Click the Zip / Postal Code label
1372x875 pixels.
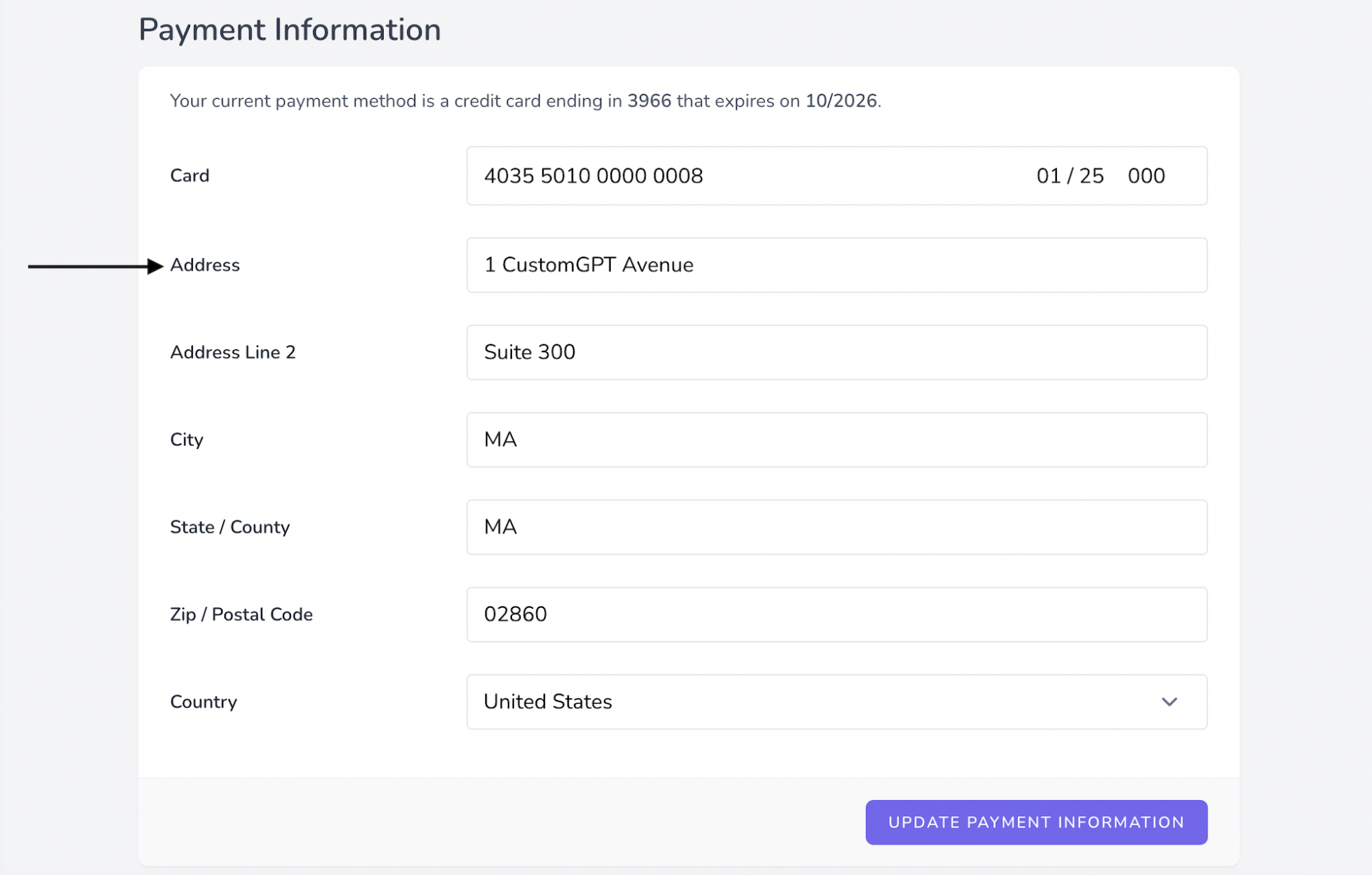point(241,614)
